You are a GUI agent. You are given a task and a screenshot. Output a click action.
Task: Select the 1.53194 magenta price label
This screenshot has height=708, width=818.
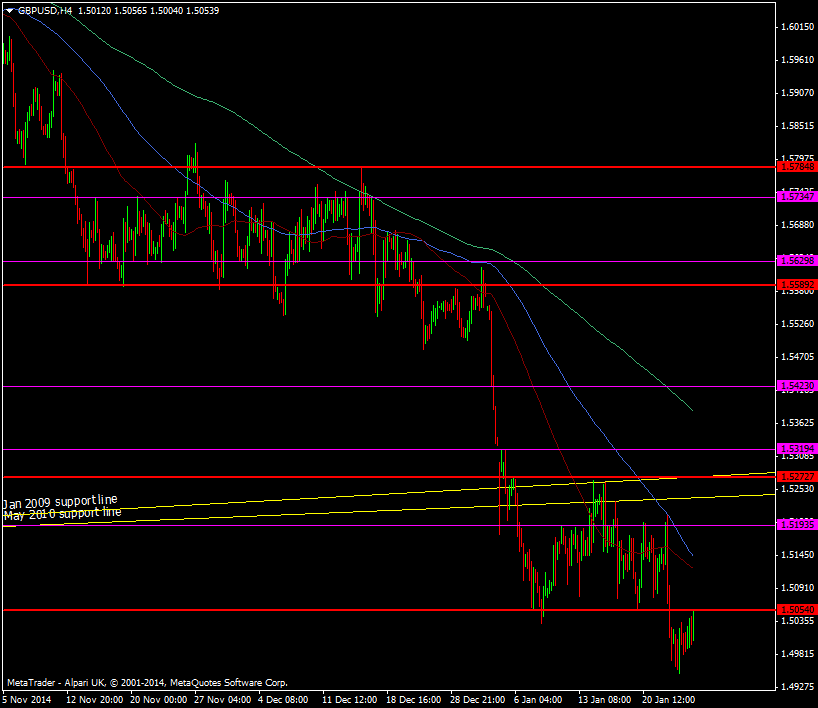click(797, 449)
